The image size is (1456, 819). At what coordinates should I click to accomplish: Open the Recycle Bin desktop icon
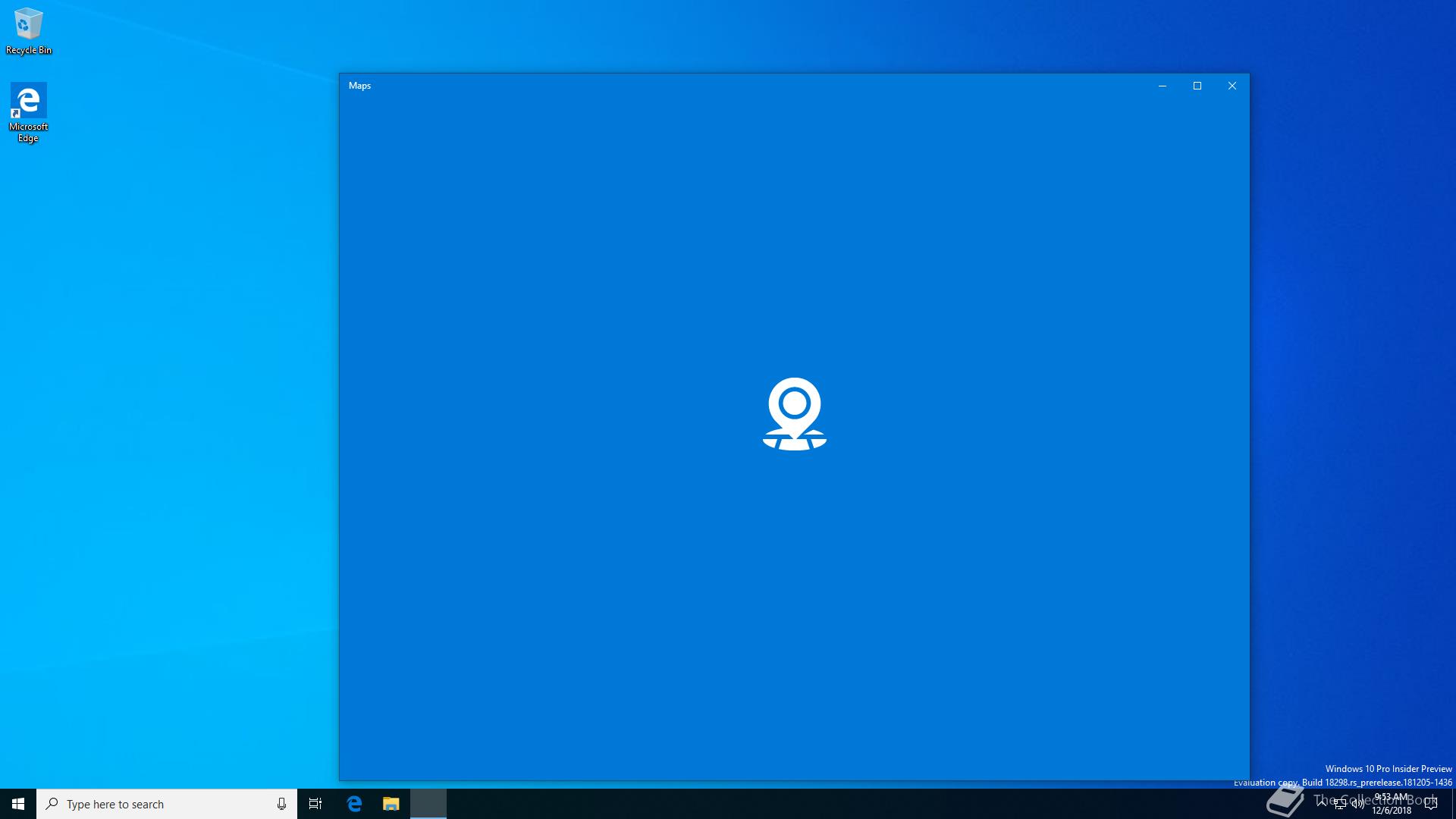[29, 31]
